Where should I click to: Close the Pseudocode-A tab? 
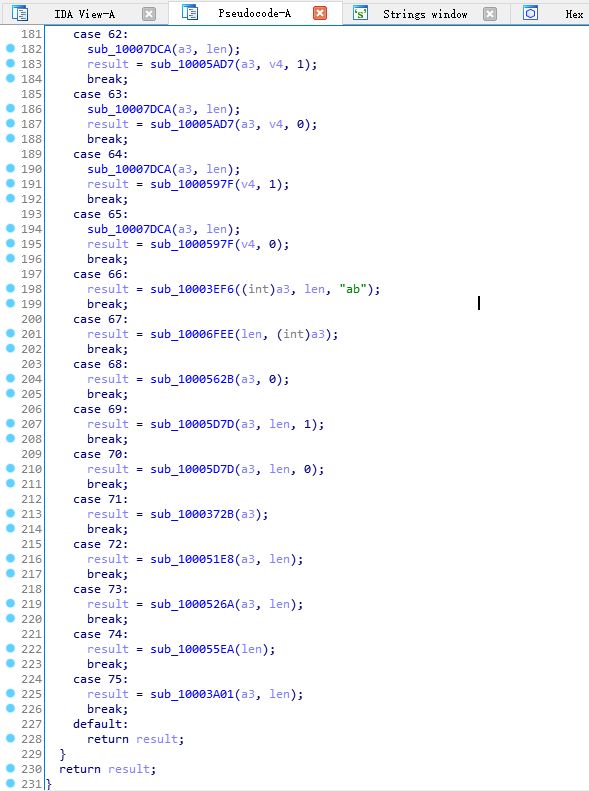pos(320,13)
